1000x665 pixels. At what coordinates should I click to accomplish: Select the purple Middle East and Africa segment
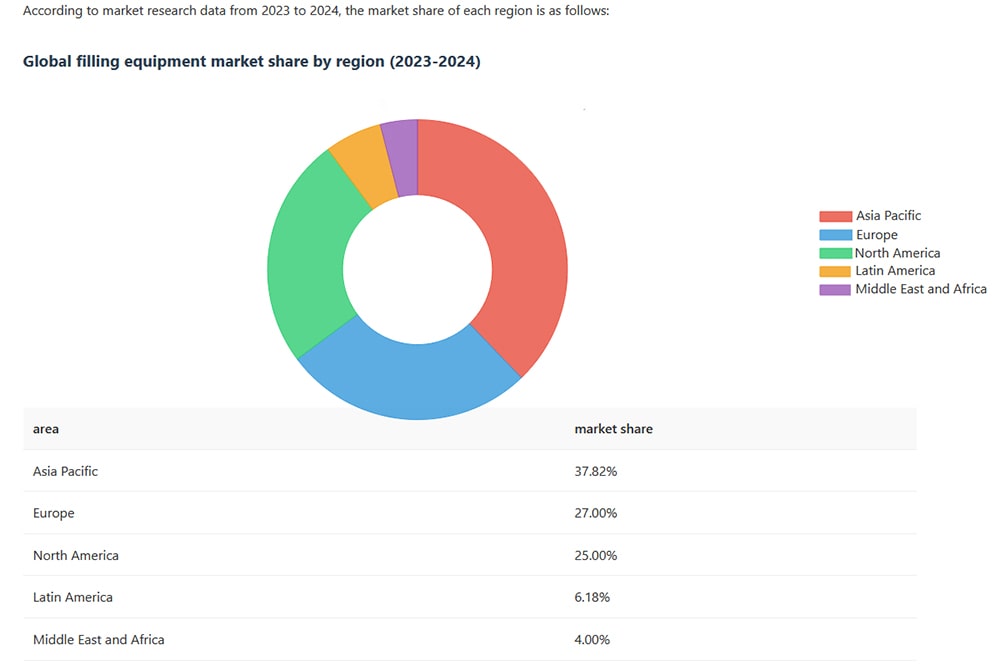point(402,156)
